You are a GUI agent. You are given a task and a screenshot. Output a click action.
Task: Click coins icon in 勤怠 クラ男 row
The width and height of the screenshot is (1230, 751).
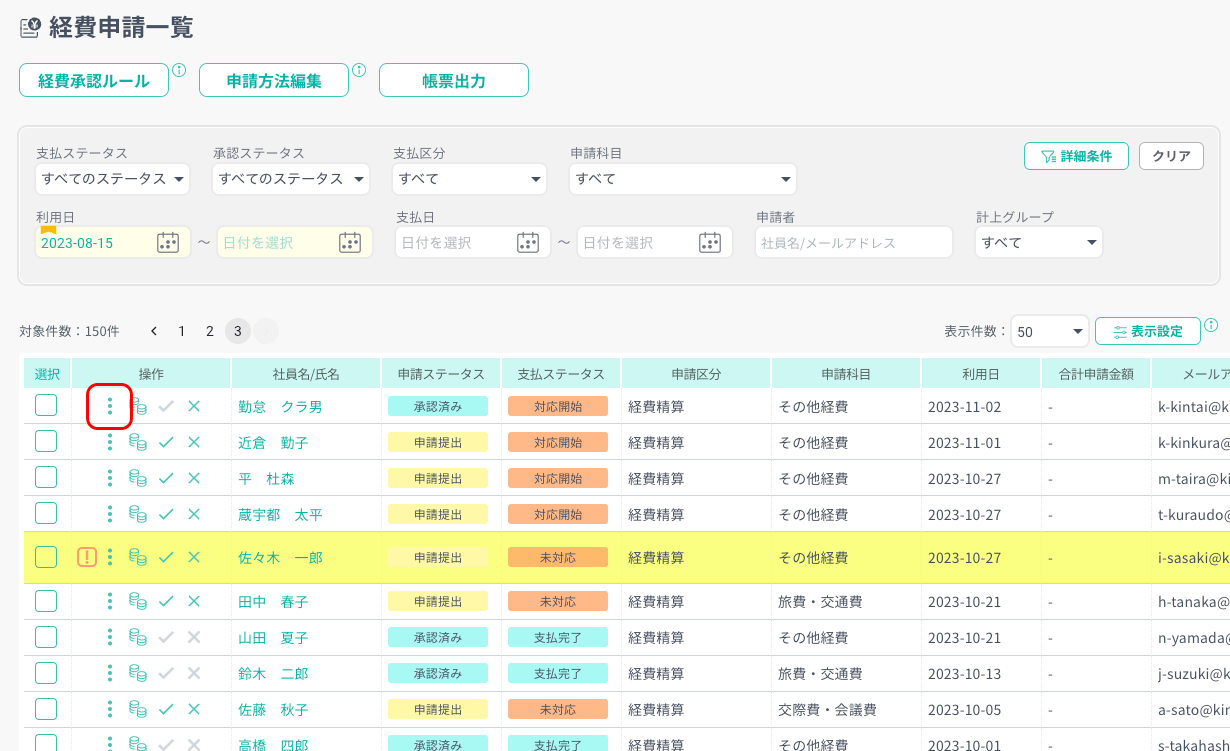tap(138, 407)
